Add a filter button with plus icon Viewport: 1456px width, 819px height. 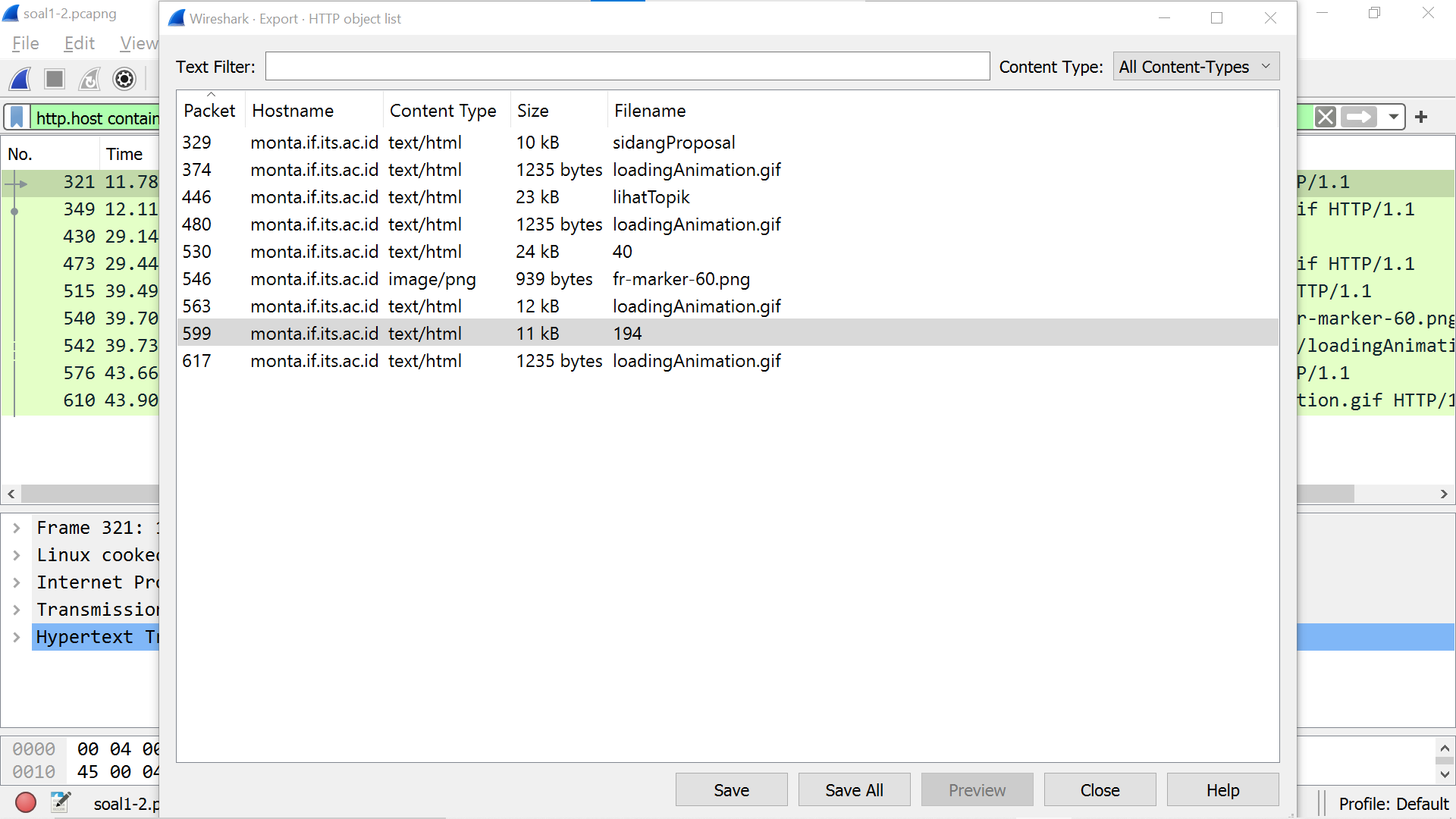[x=1421, y=117]
